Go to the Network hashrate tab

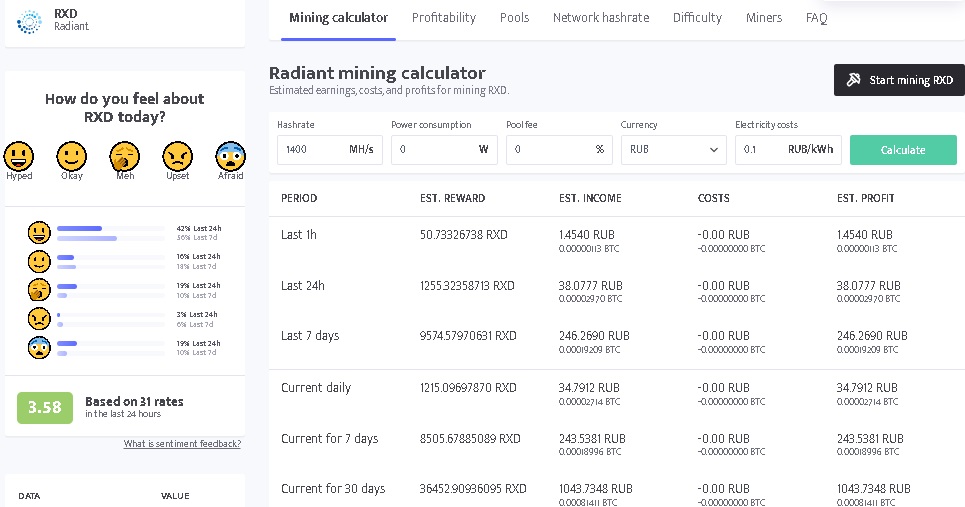click(x=600, y=18)
